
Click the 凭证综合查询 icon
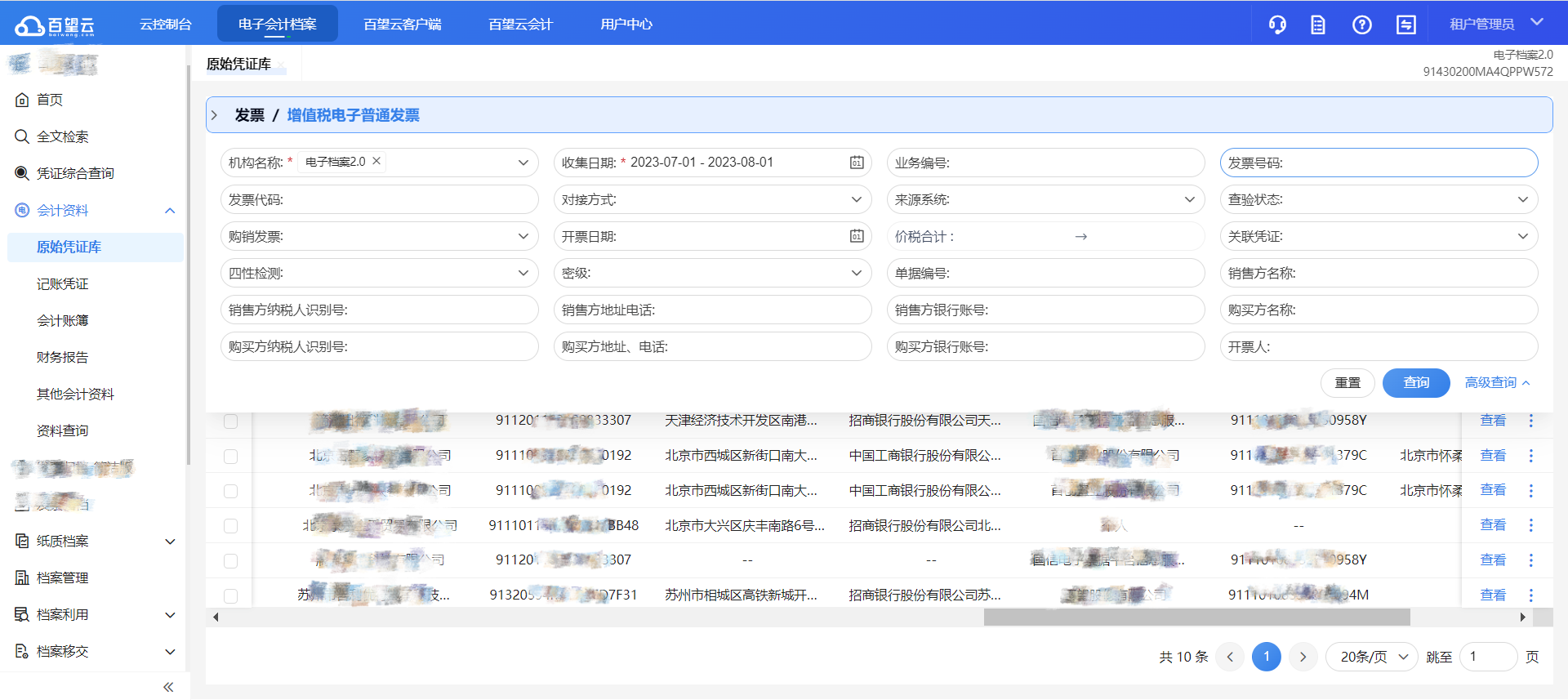pyautogui.click(x=22, y=173)
